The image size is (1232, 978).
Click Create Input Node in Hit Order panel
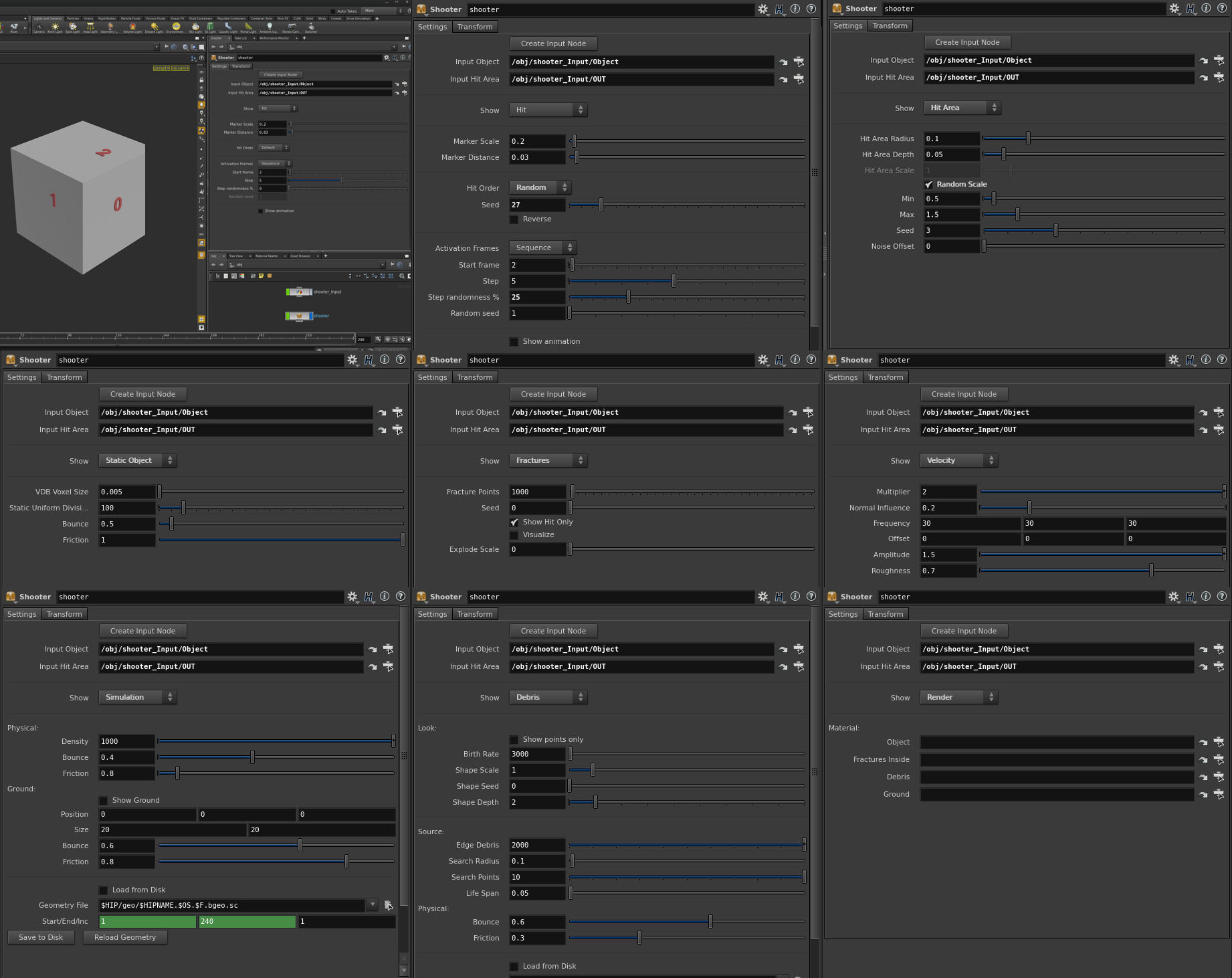554,43
